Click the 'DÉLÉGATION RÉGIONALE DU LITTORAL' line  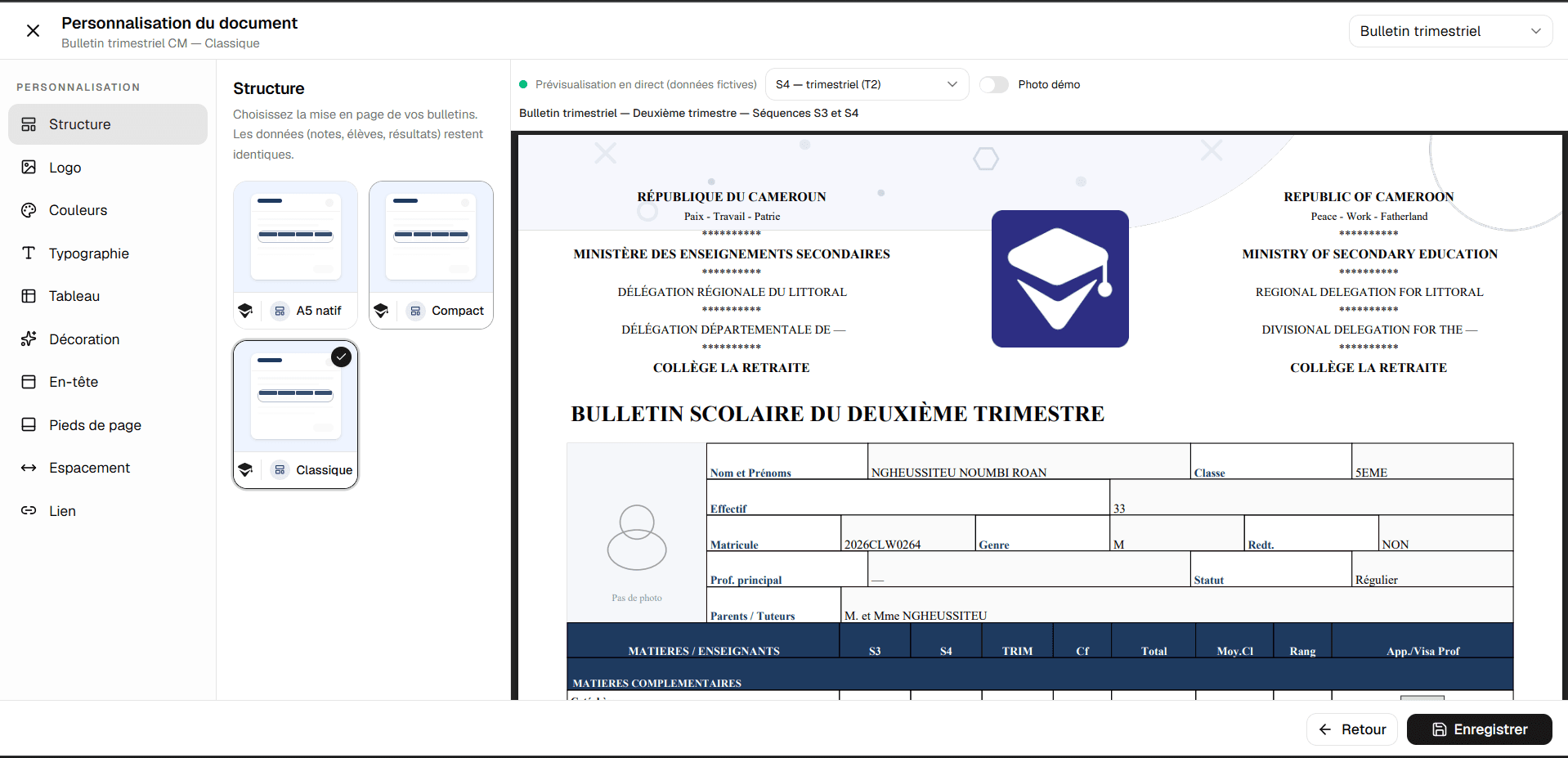[x=732, y=292]
